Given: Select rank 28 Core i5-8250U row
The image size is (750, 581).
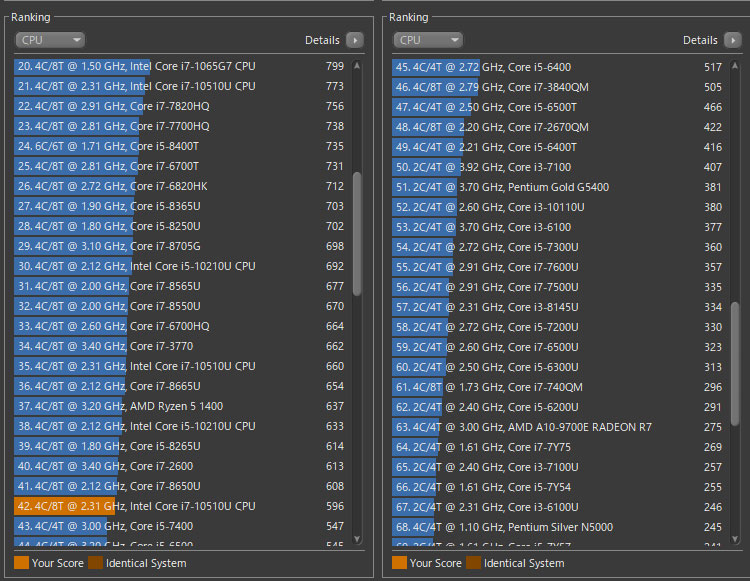Looking at the screenshot, I should tap(181, 226).
